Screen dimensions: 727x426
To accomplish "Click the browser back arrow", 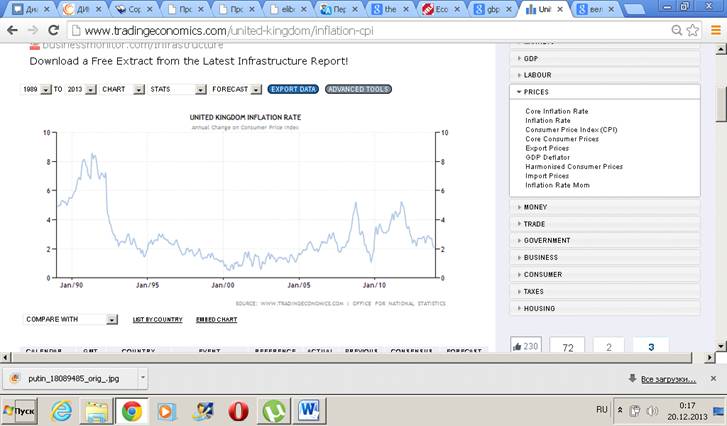I will coord(12,29).
